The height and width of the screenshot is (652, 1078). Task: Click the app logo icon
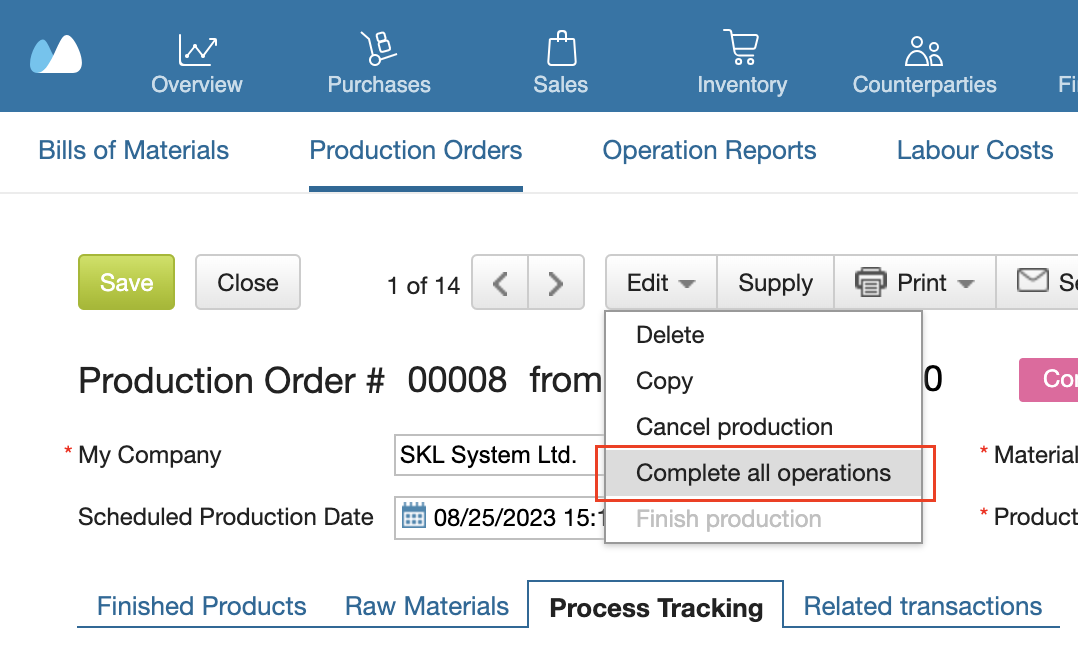coord(56,55)
